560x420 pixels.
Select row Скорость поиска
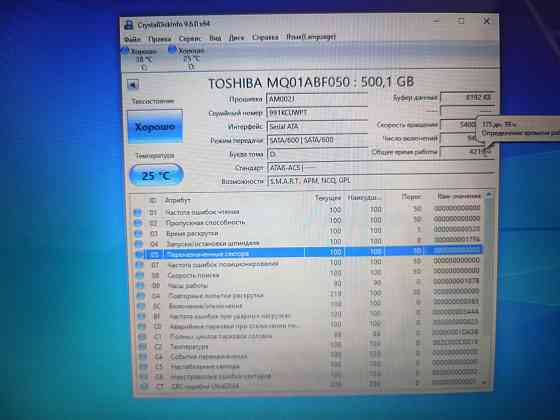[x=309, y=275]
